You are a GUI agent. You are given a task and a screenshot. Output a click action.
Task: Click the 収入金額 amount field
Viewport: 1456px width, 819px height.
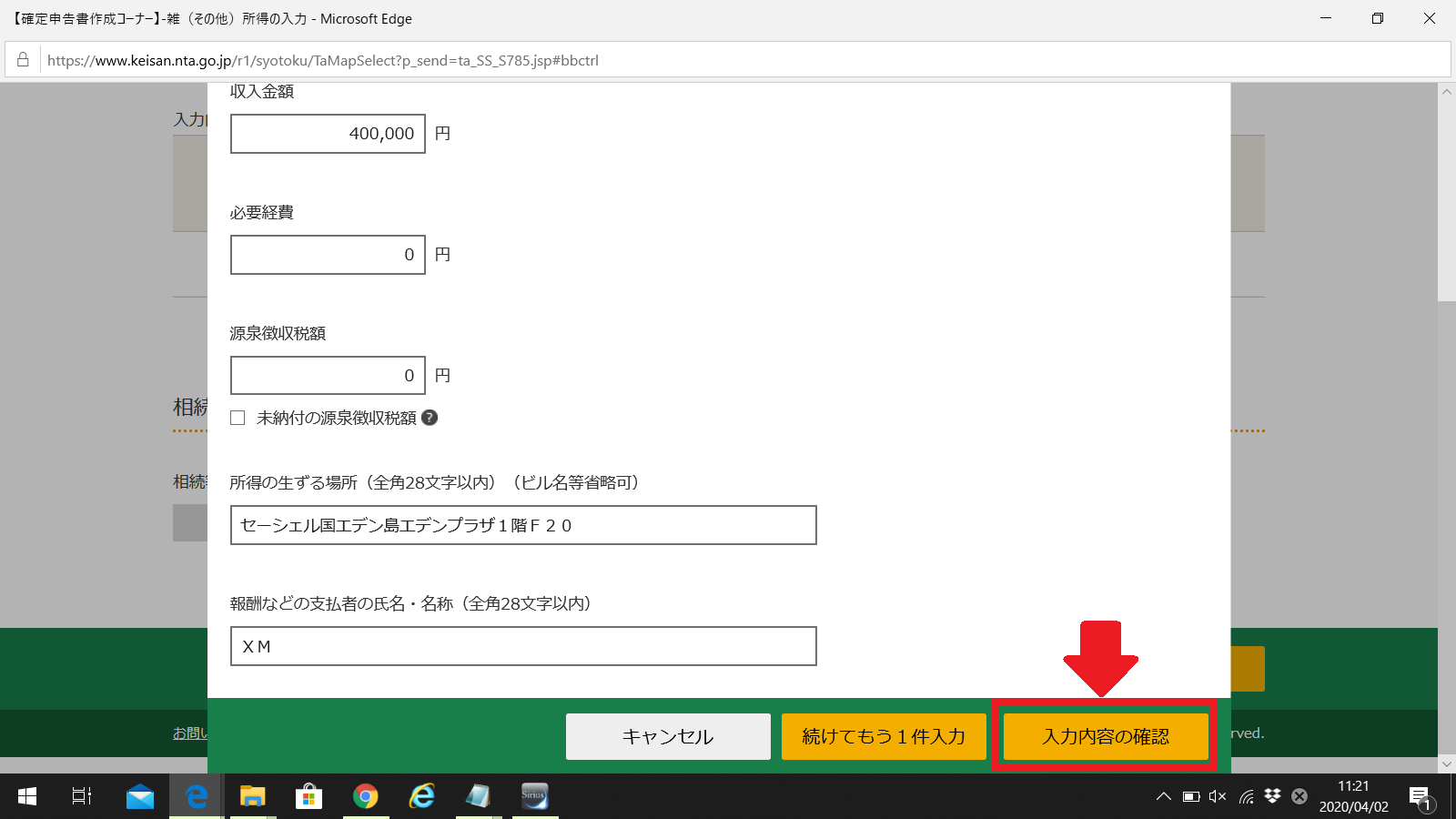click(x=328, y=134)
